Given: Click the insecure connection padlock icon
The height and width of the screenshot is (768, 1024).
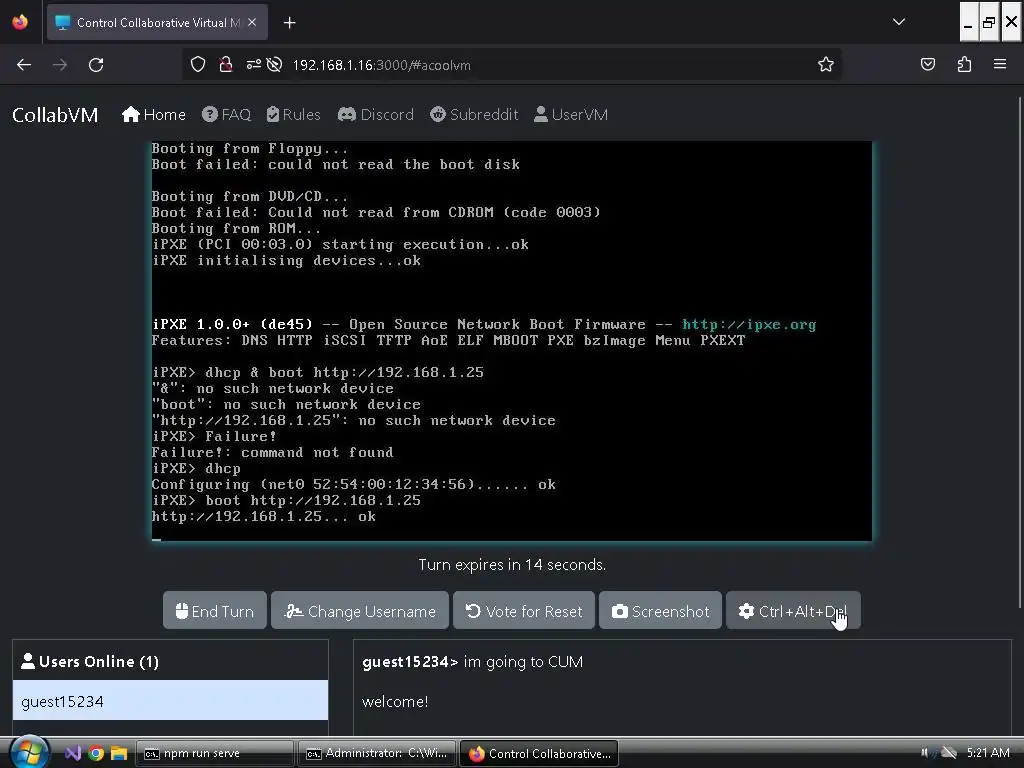Looking at the screenshot, I should point(225,65).
